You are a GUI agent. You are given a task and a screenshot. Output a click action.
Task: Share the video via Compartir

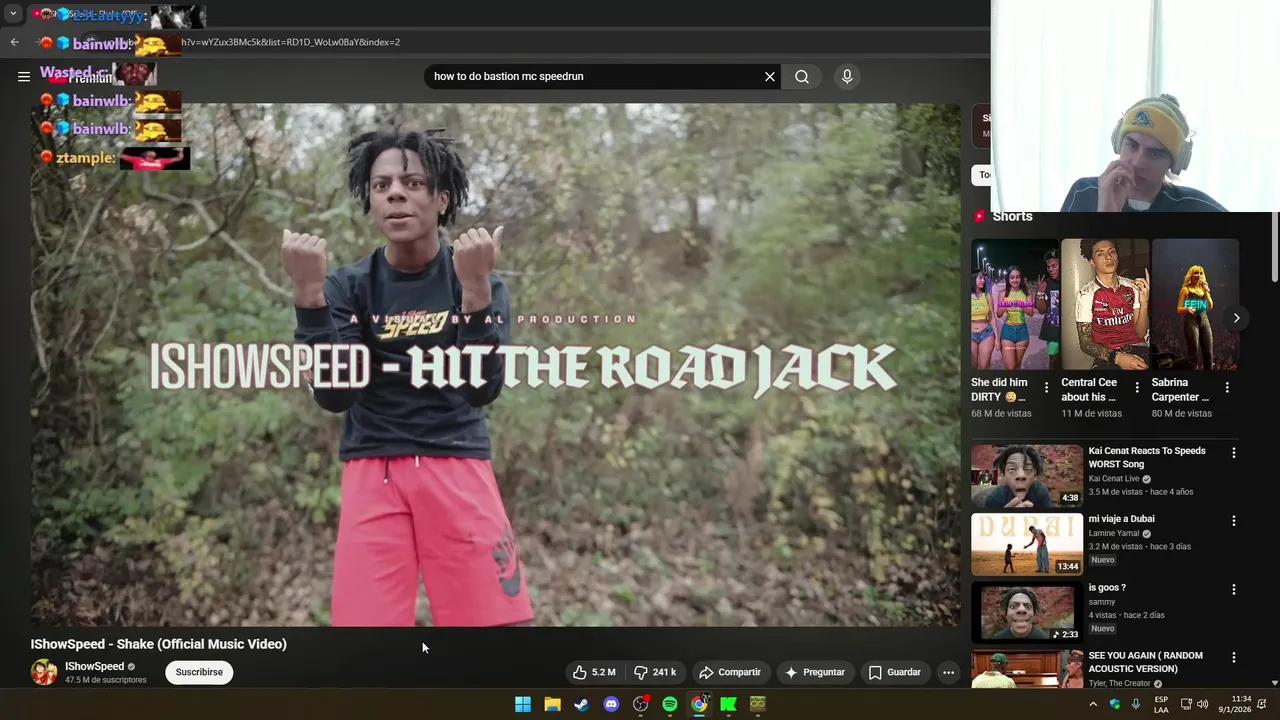click(x=730, y=672)
